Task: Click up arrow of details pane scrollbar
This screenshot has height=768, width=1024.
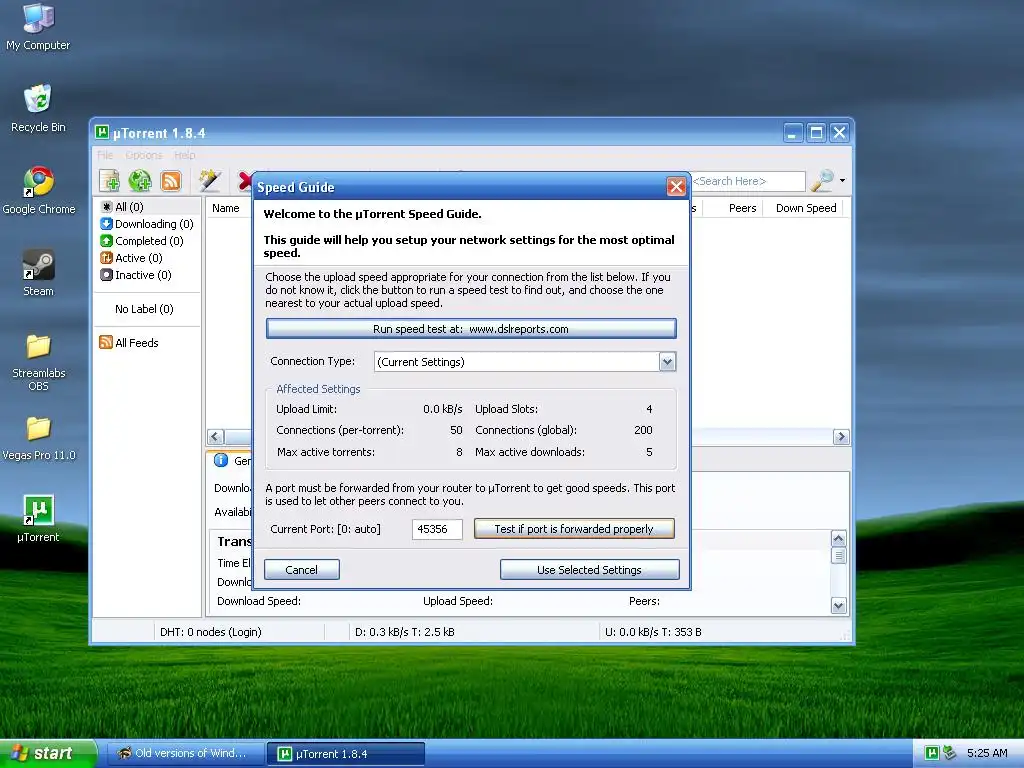Action: (839, 539)
